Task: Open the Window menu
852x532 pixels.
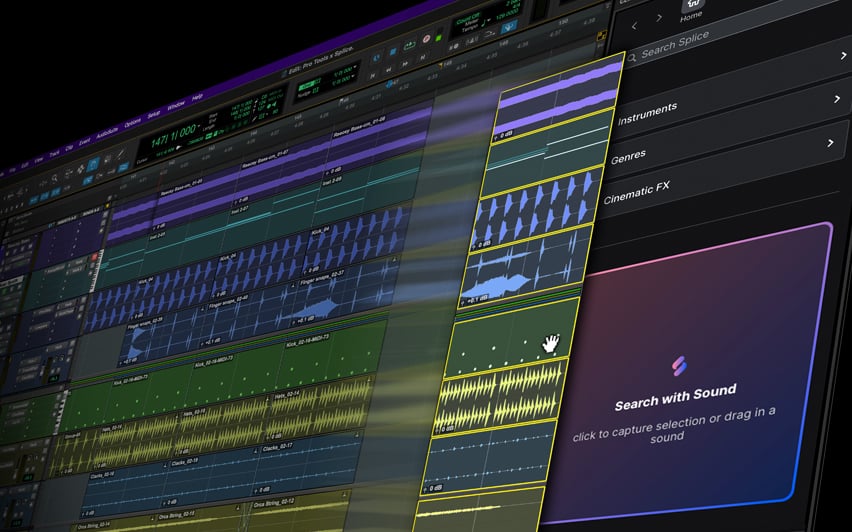Action: click(x=175, y=103)
